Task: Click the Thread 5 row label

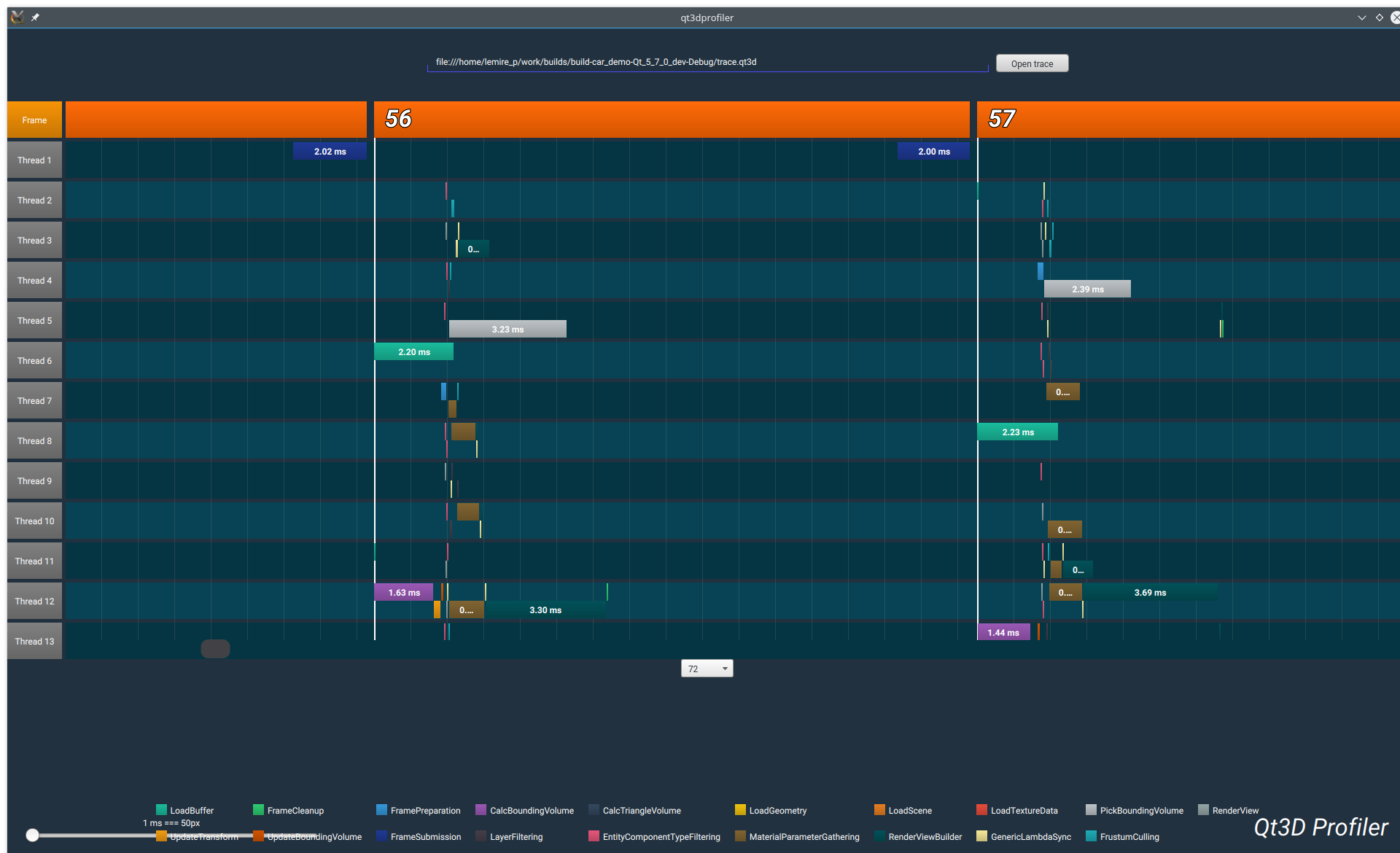Action: tap(34, 321)
